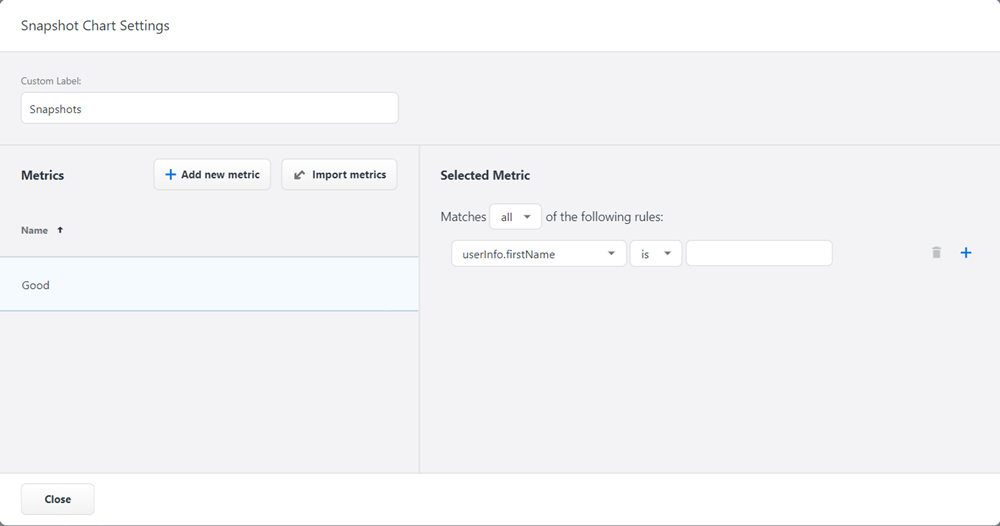Viewport: 1000px width, 526px height.
Task: Click the caret arrow of the userInfo.firstName selector
Action: coord(611,254)
